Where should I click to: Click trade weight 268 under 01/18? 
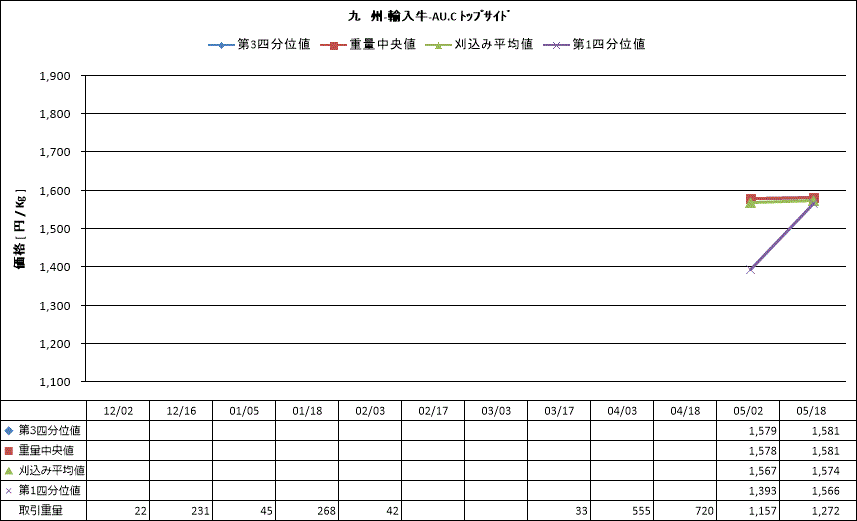click(x=326, y=511)
